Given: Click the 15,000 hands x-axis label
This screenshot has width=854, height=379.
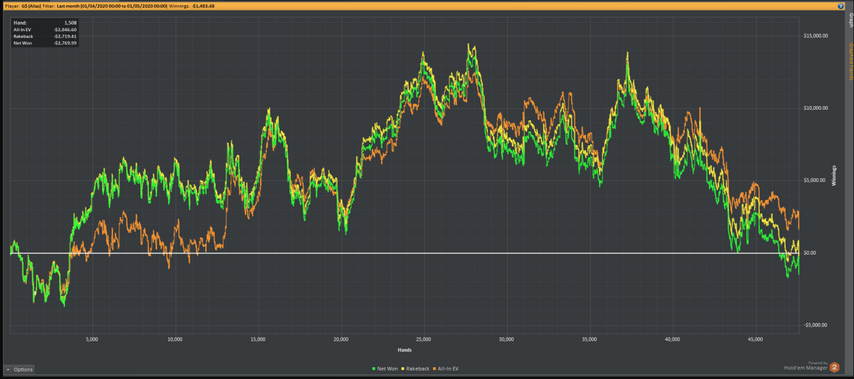Looking at the screenshot, I should tap(258, 339).
